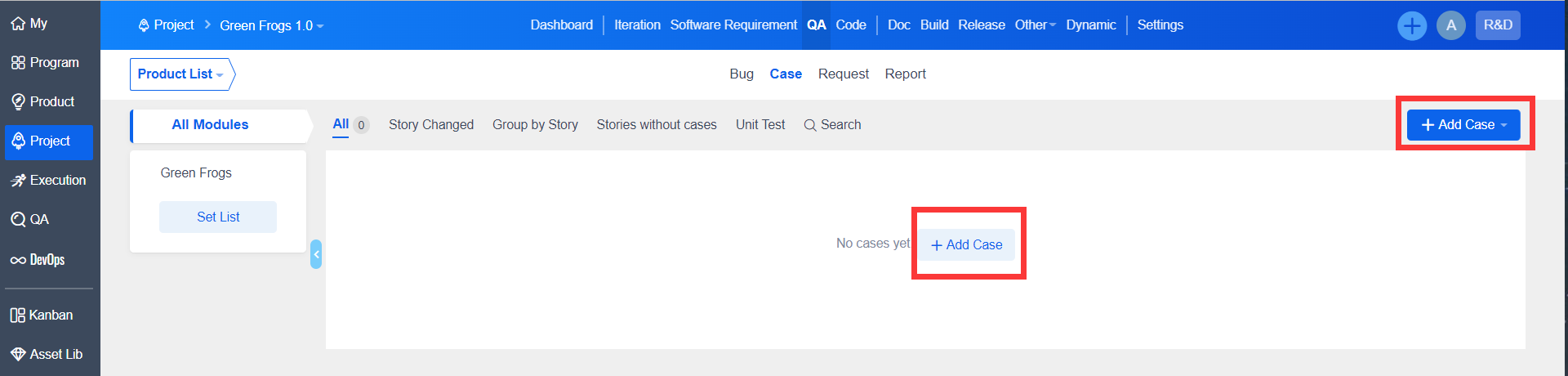This screenshot has height=376, width=1568.
Task: Click the user avatar A icon
Action: coord(1450,26)
